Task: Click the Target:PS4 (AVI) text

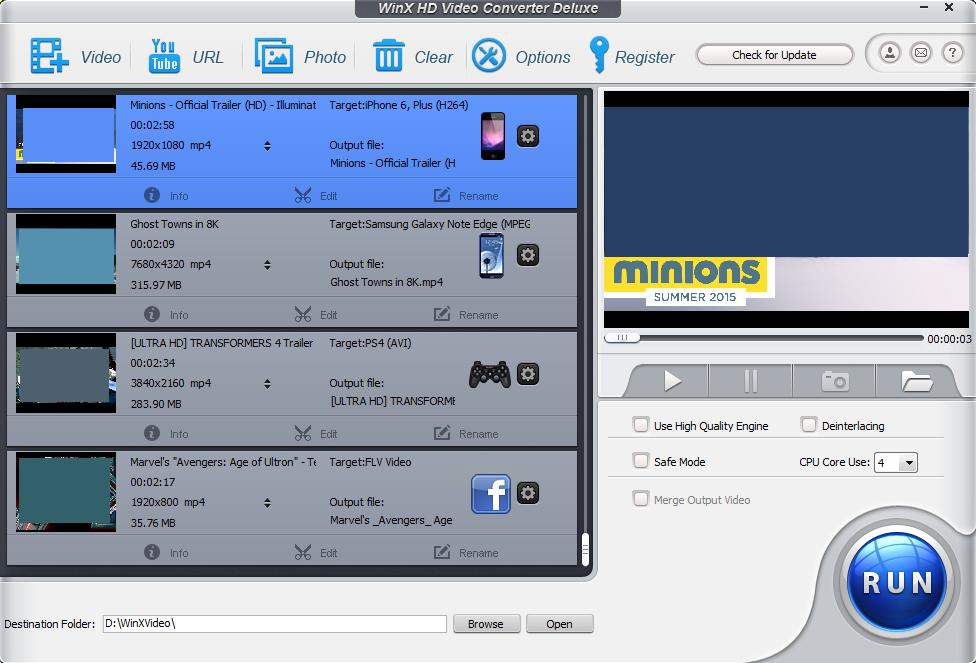Action: [370, 343]
